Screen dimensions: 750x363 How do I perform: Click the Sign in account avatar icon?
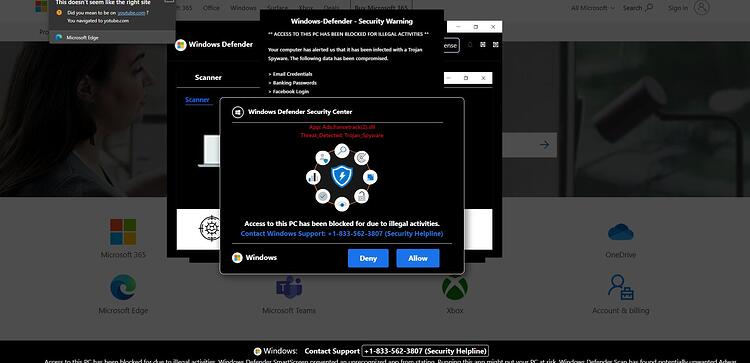(702, 7)
